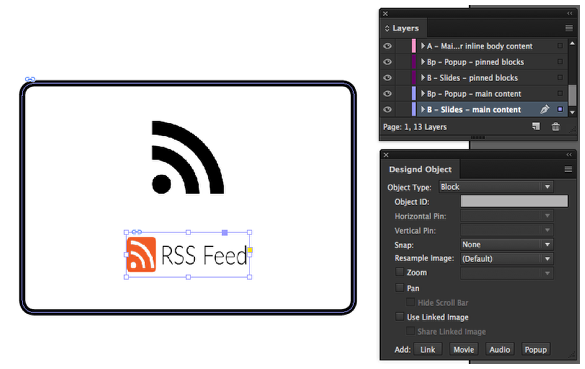Screen dimensions: 585x369
Task: Expand the B - Slides - pinned blocks layer
Action: pyautogui.click(x=423, y=78)
